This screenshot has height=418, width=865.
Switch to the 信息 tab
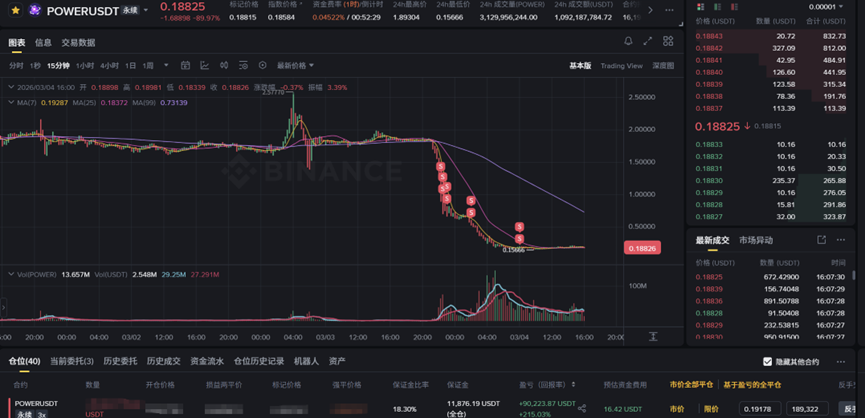coord(43,42)
